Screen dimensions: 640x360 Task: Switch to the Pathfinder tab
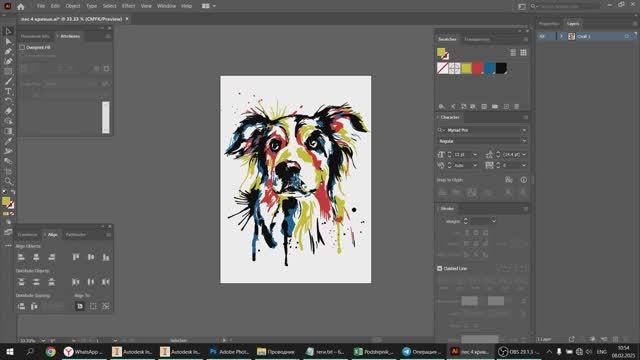[76, 235]
